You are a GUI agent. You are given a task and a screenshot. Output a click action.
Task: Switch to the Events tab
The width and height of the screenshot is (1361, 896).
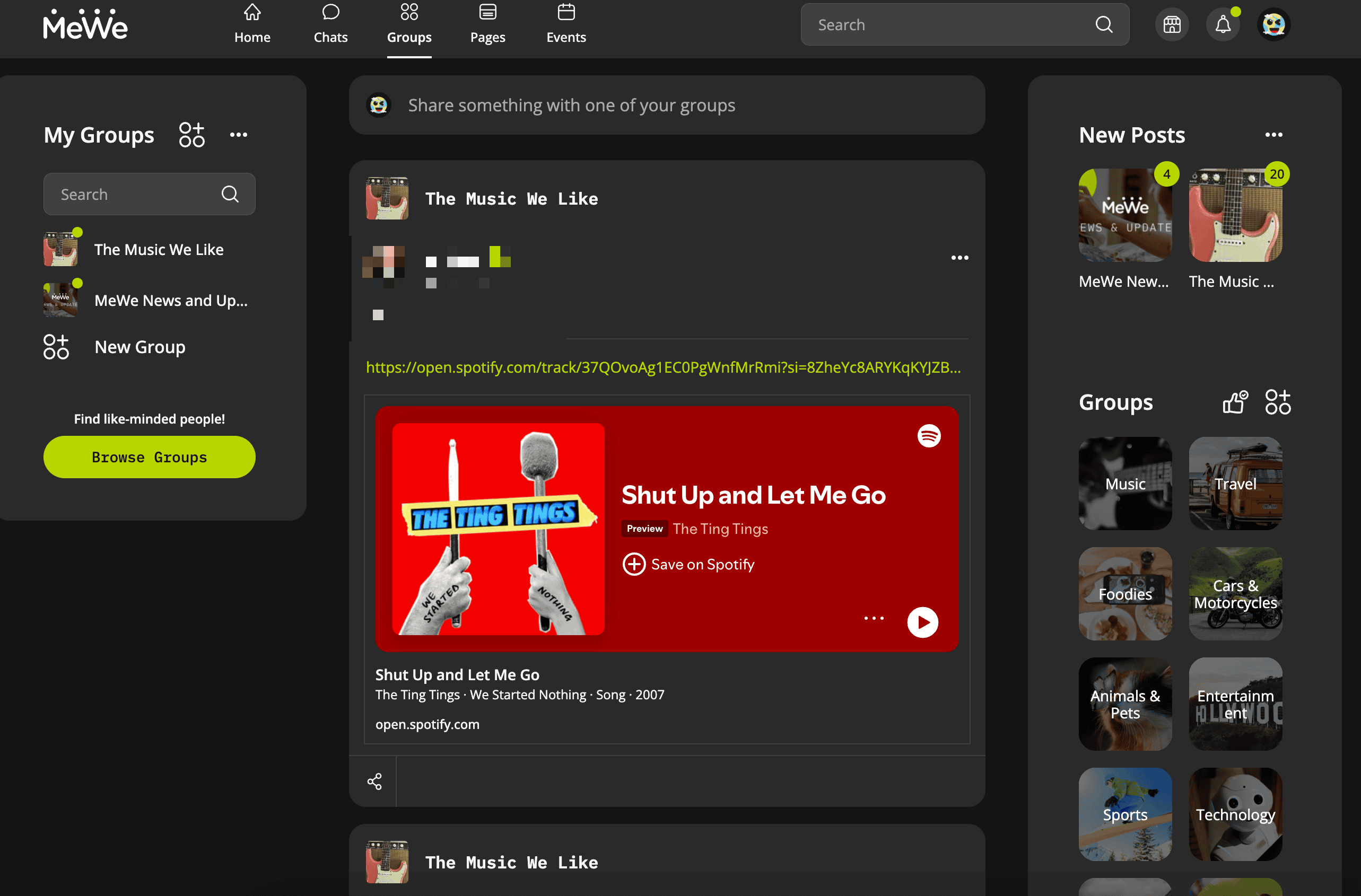566,24
